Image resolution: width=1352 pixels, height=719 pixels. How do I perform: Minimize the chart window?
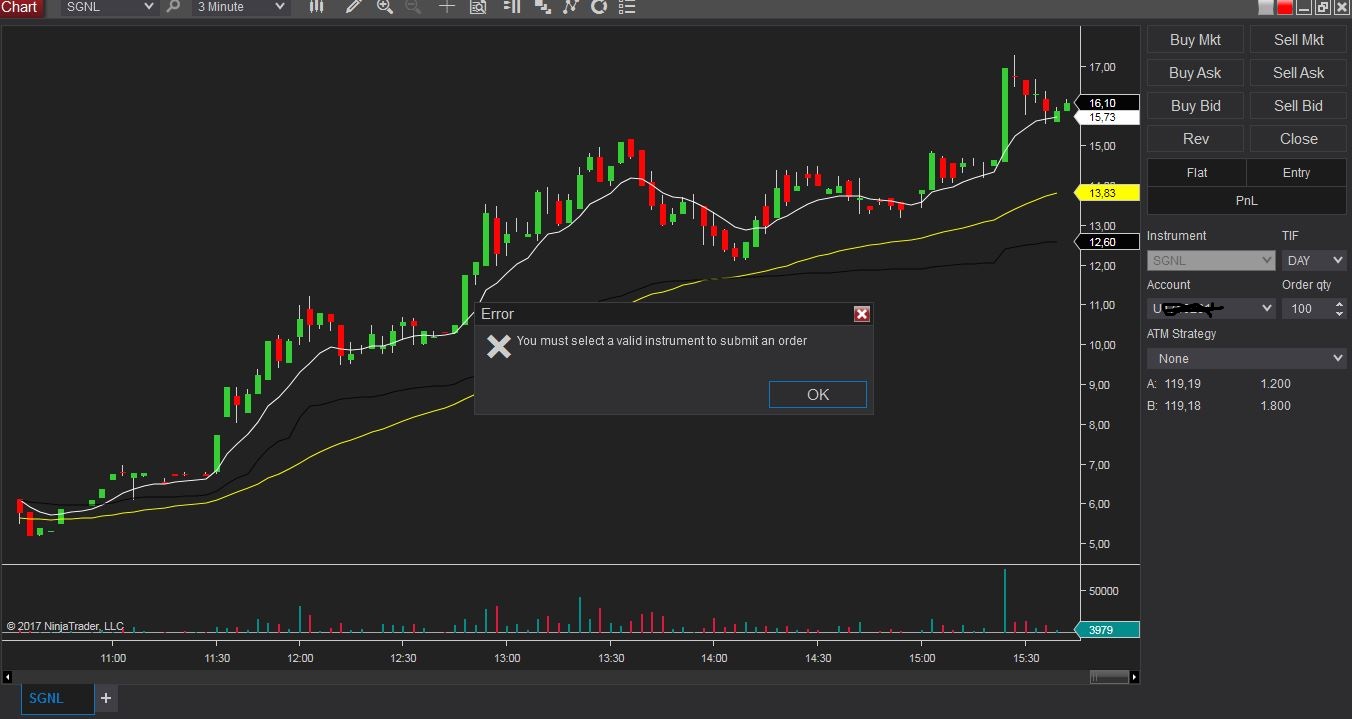(x=1306, y=8)
